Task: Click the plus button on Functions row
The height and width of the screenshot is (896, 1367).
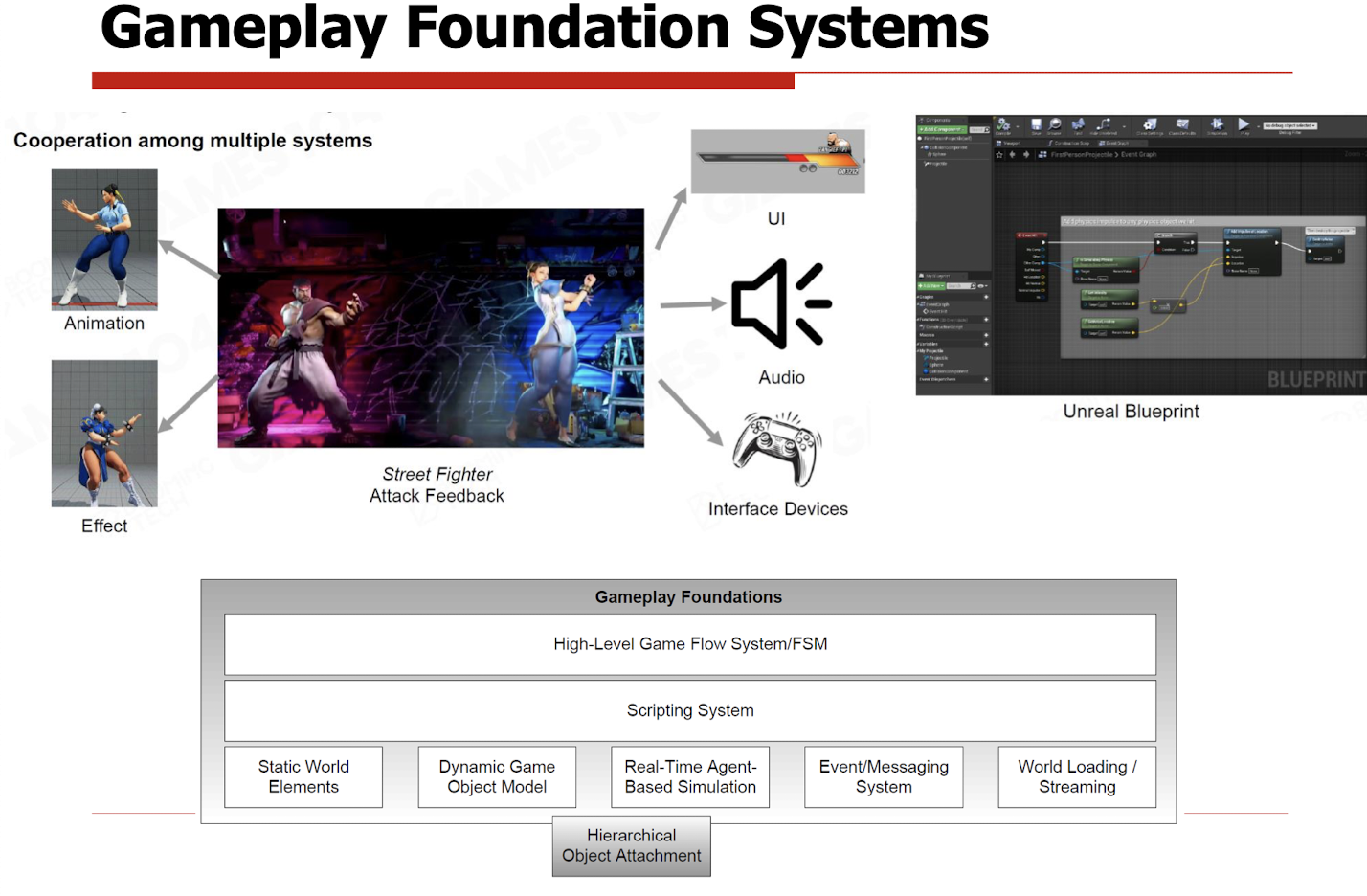Action: 986,320
